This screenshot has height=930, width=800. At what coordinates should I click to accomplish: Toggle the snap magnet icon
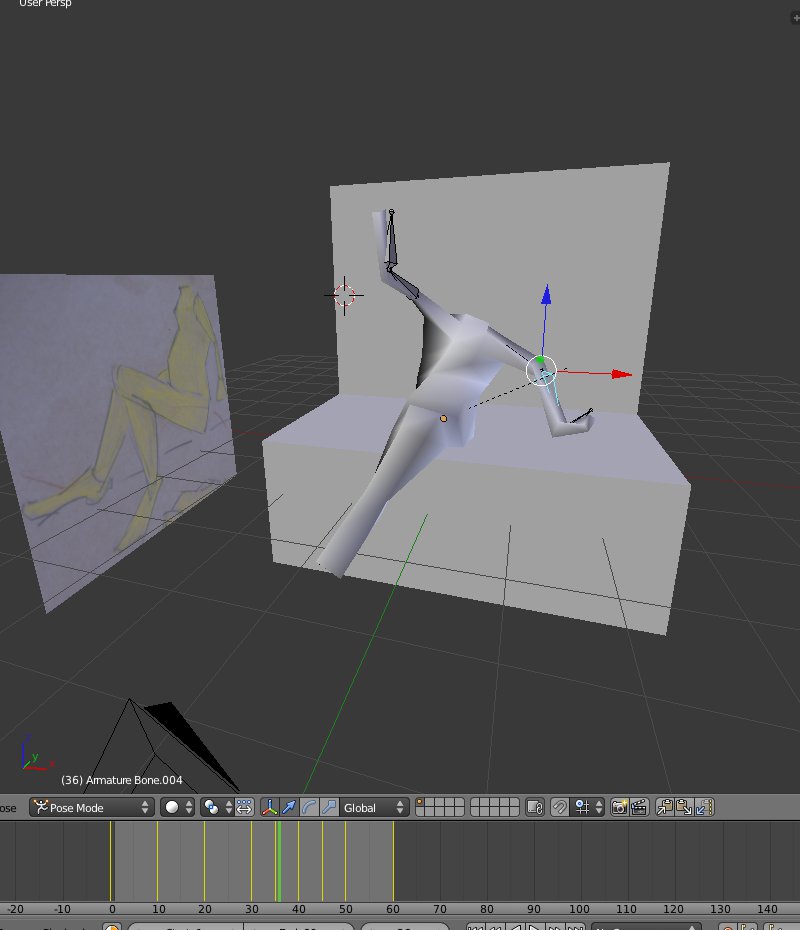tap(561, 807)
